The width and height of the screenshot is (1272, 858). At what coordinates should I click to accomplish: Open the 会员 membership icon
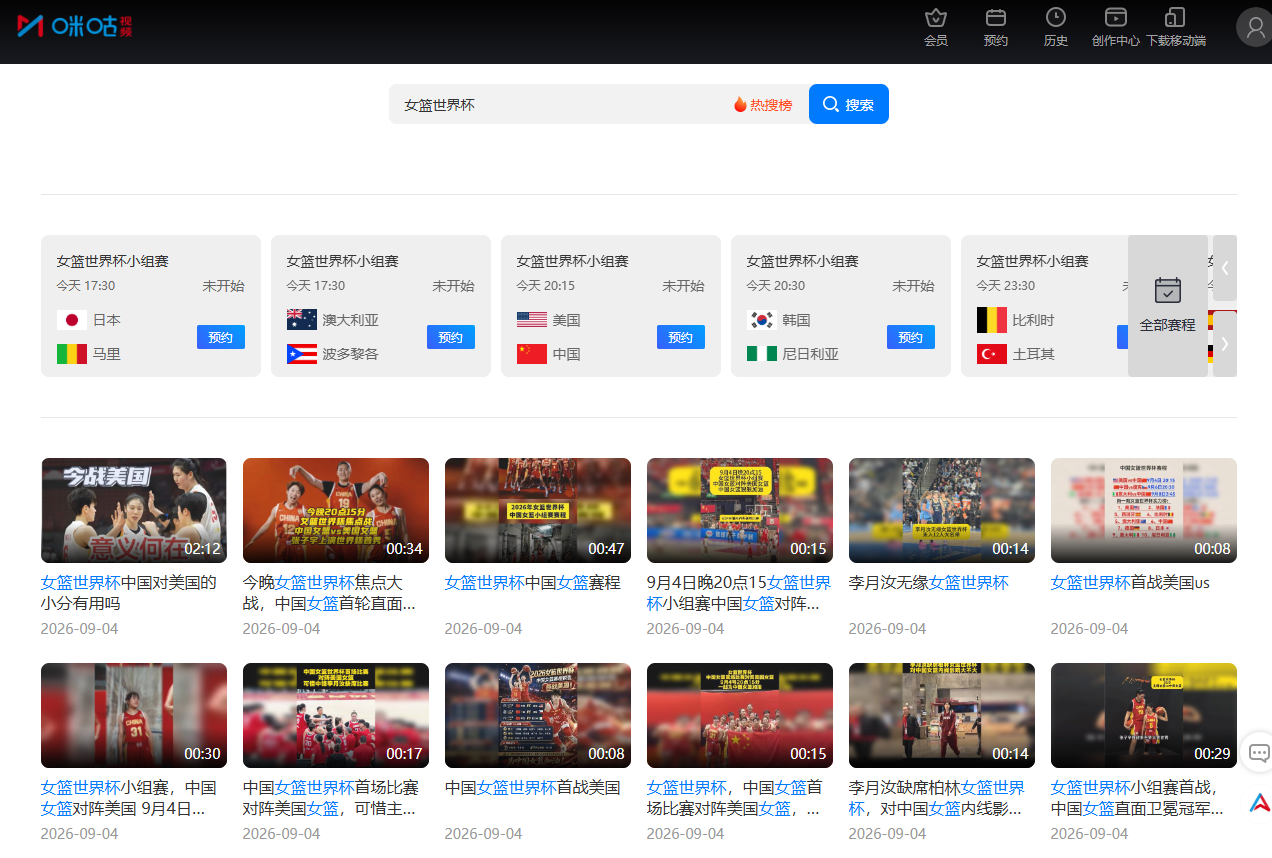pos(936,27)
